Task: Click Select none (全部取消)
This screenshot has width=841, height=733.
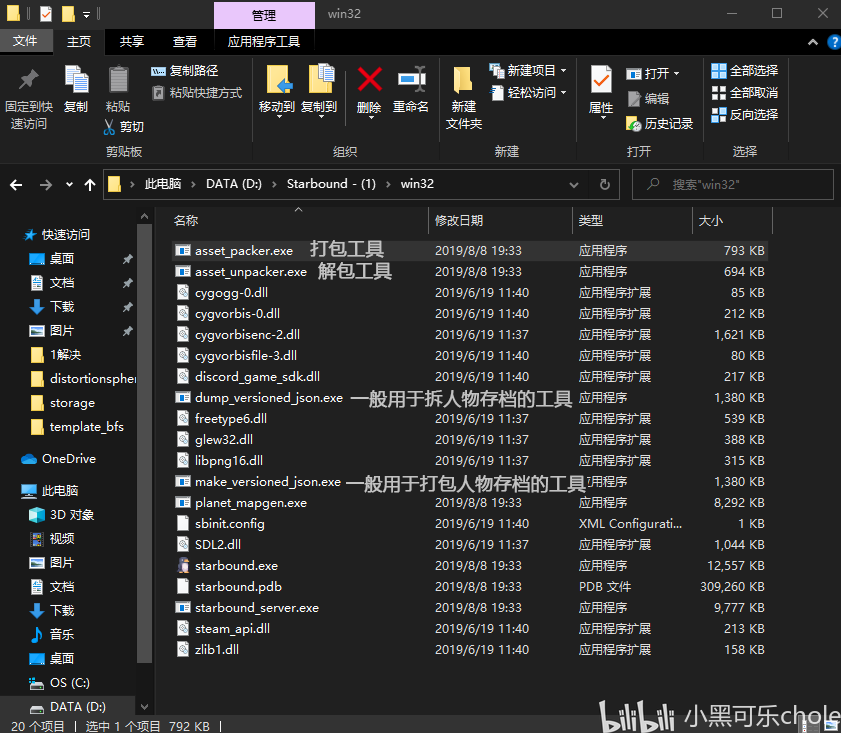Action: tap(744, 93)
